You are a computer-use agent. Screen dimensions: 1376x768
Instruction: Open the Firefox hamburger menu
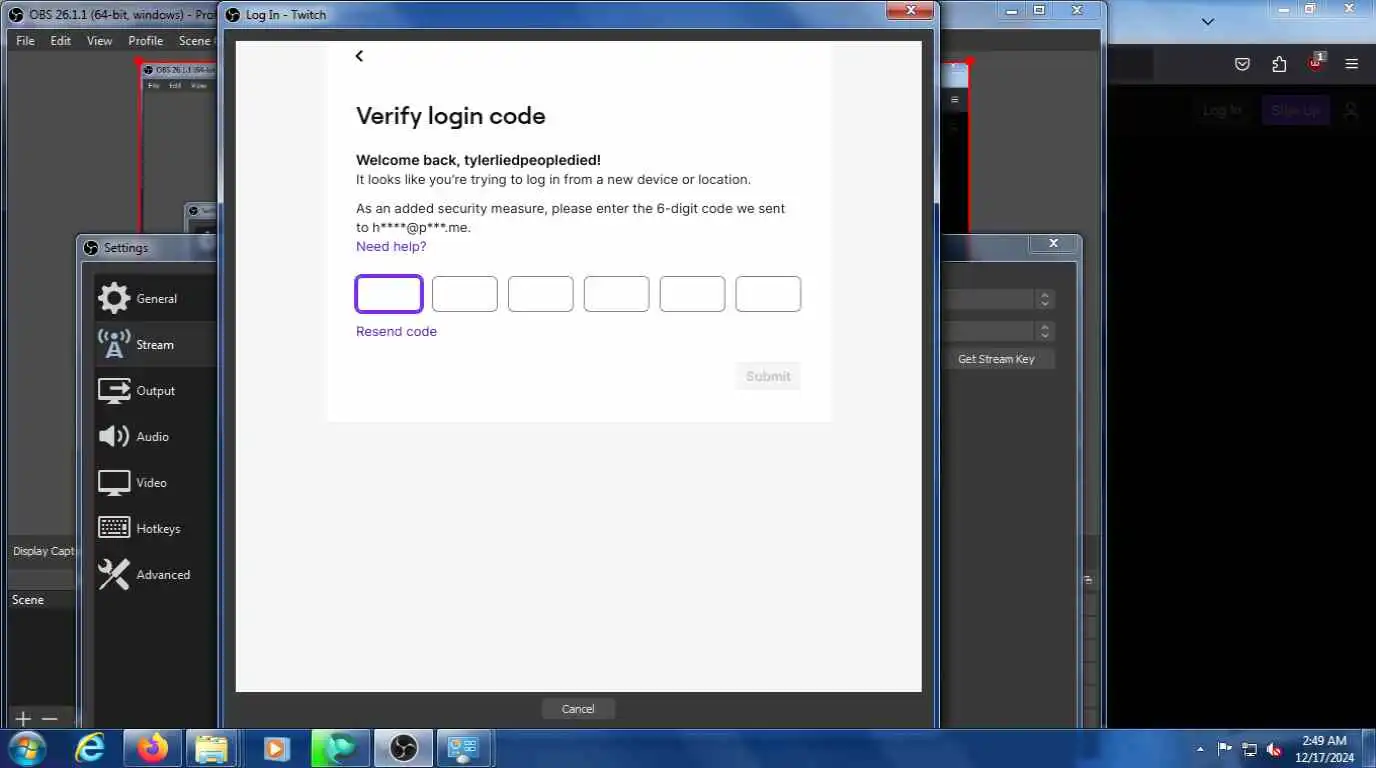click(x=1352, y=64)
